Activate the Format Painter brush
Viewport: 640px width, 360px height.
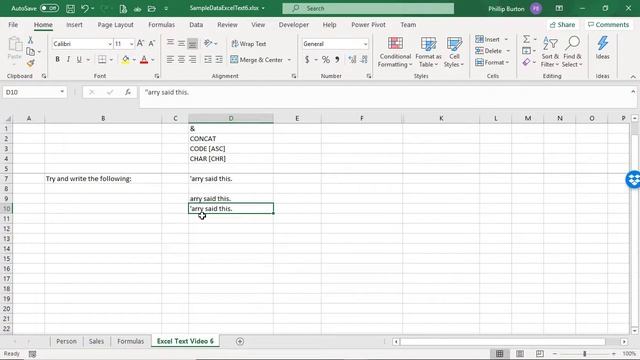coord(30,63)
